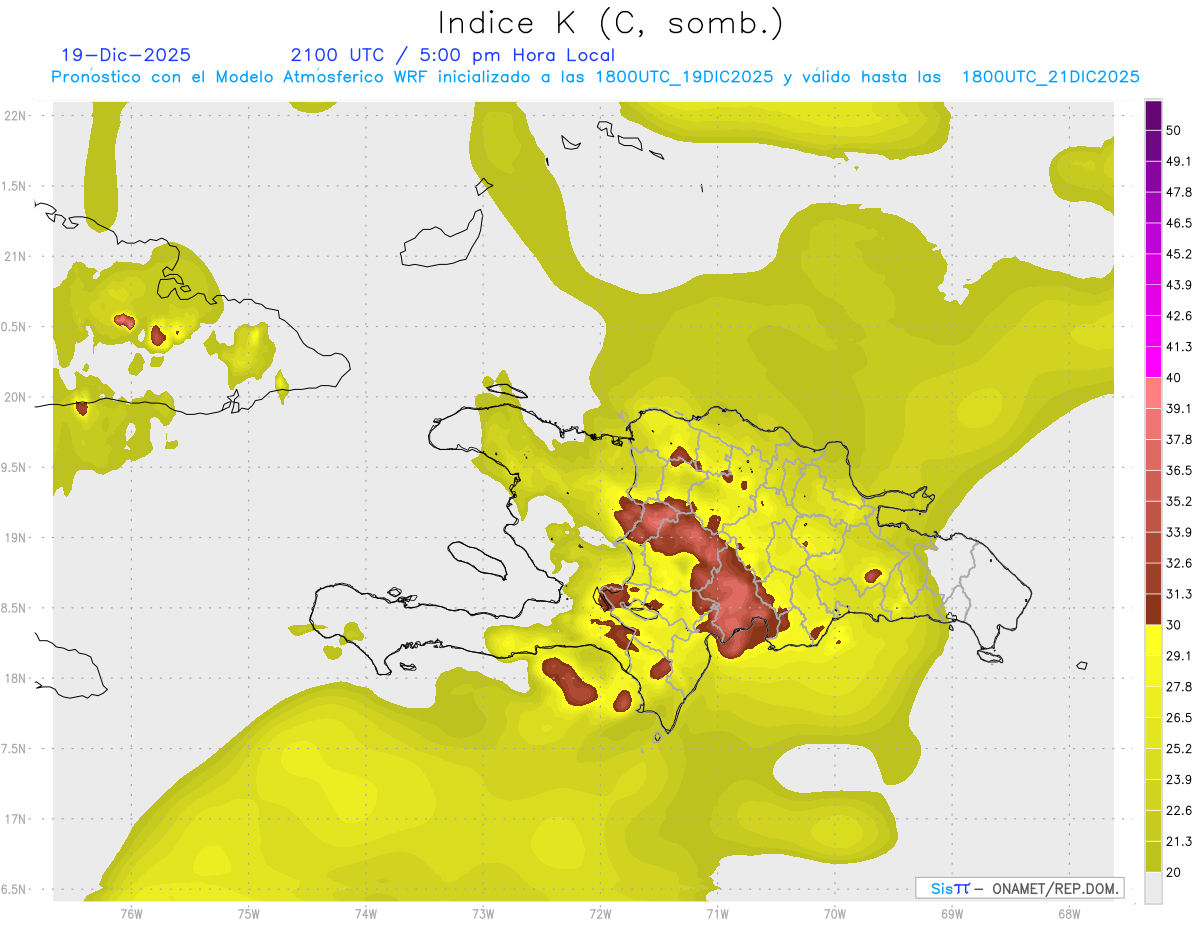
Task: Click the "76W" longitude label
Action: (131, 912)
